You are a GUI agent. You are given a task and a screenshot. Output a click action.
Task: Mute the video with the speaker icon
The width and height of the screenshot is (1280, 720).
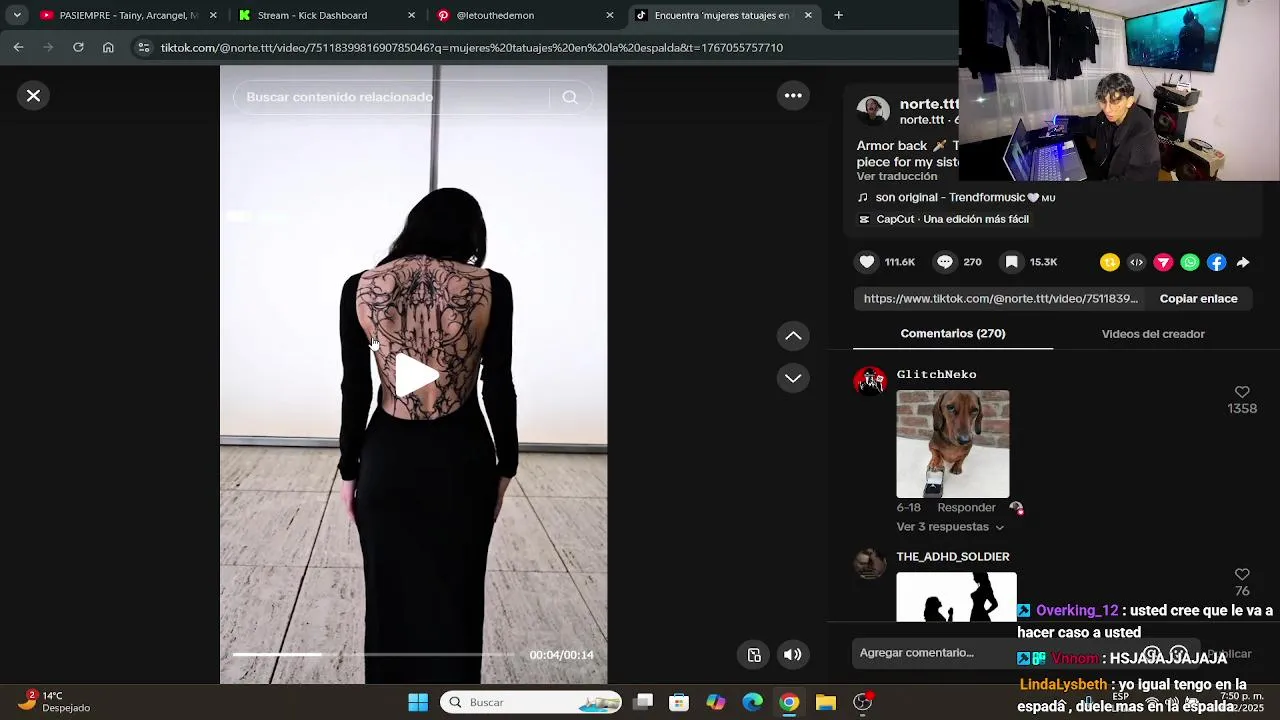[x=792, y=655]
